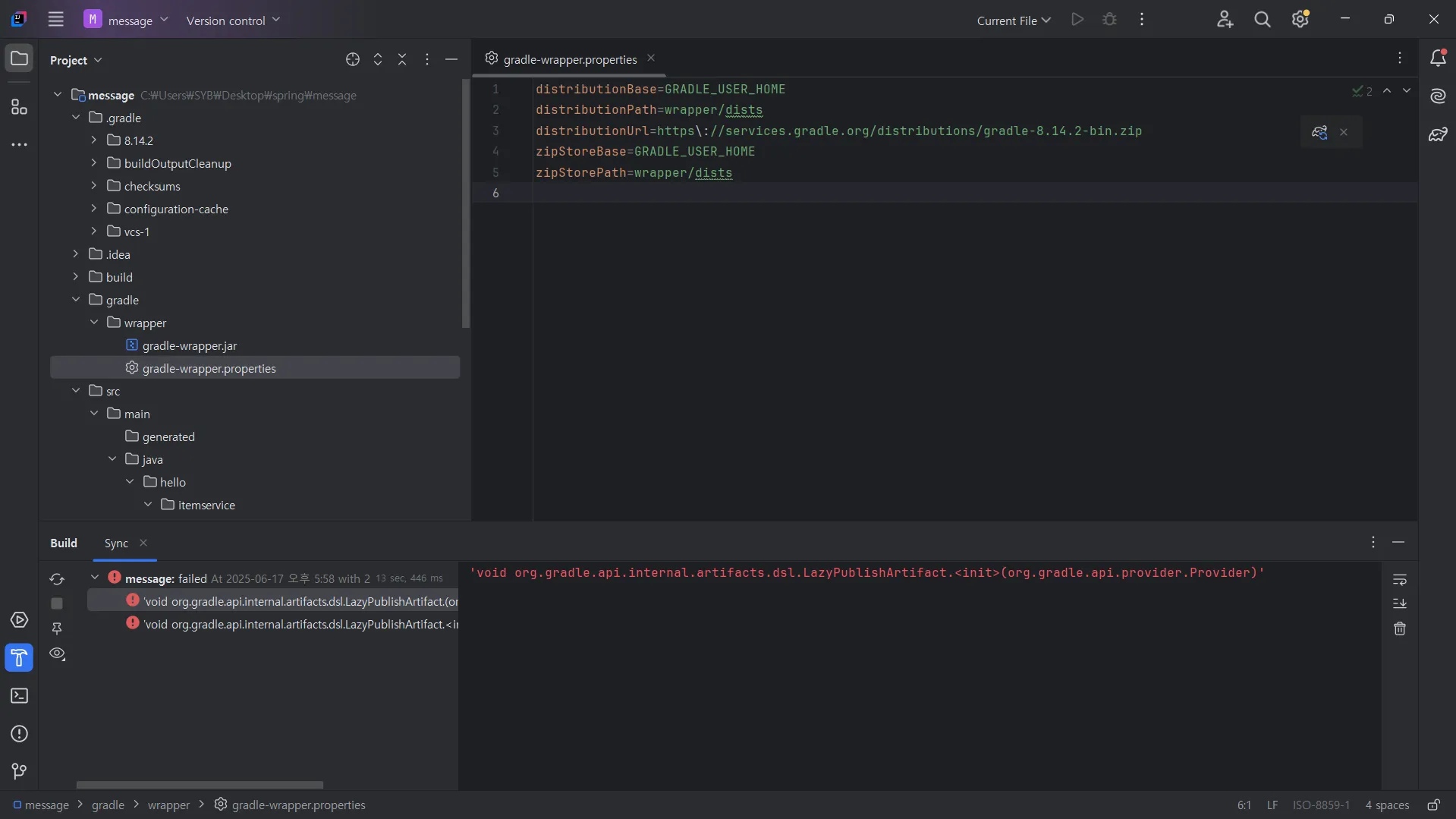
Task: Open the Project tool window icon
Action: tap(19, 59)
